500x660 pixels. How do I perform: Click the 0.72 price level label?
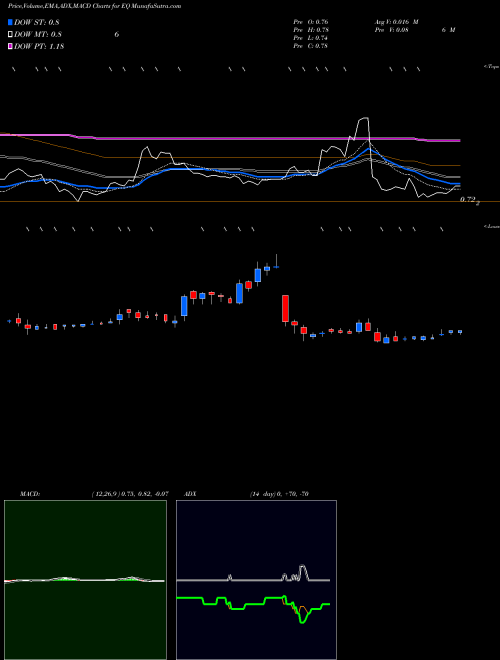point(468,200)
